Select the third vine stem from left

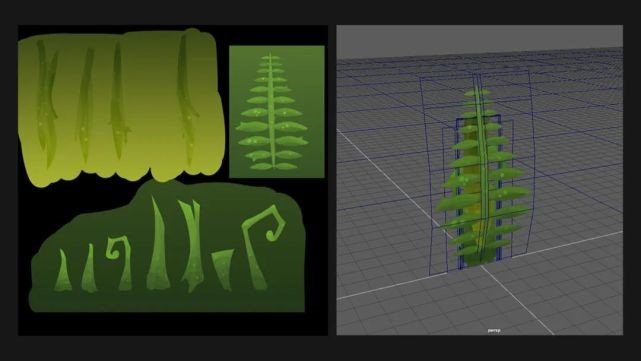point(118,100)
